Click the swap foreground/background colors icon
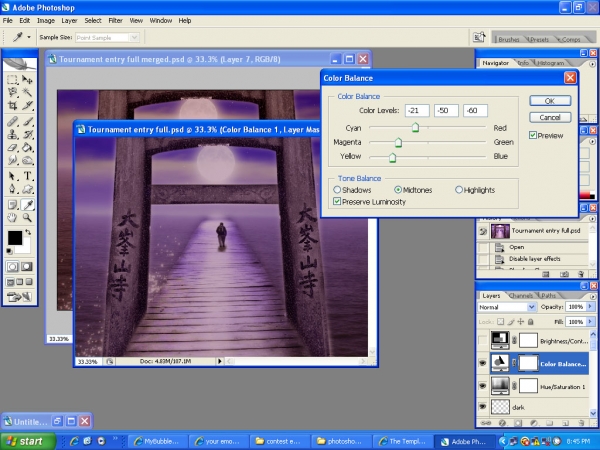Image resolution: width=600 pixels, height=450 pixels. [28, 232]
